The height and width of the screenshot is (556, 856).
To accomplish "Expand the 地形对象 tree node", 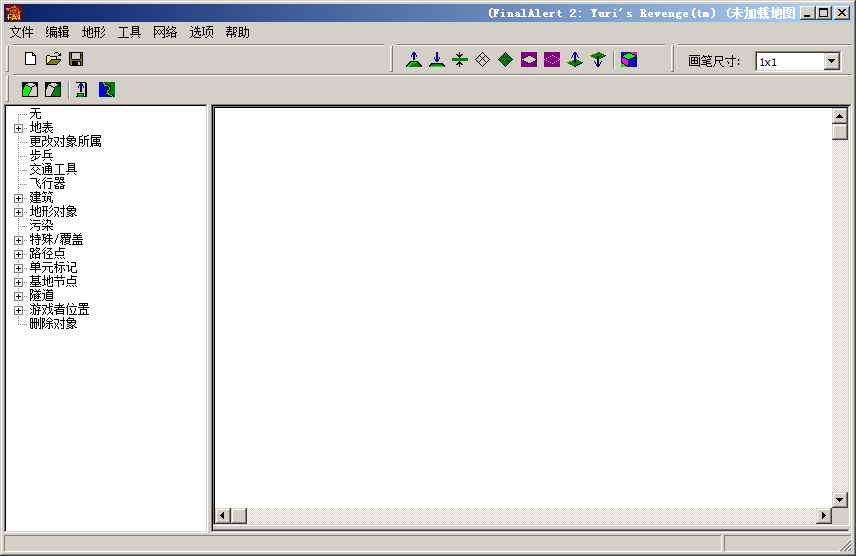I will pos(19,212).
